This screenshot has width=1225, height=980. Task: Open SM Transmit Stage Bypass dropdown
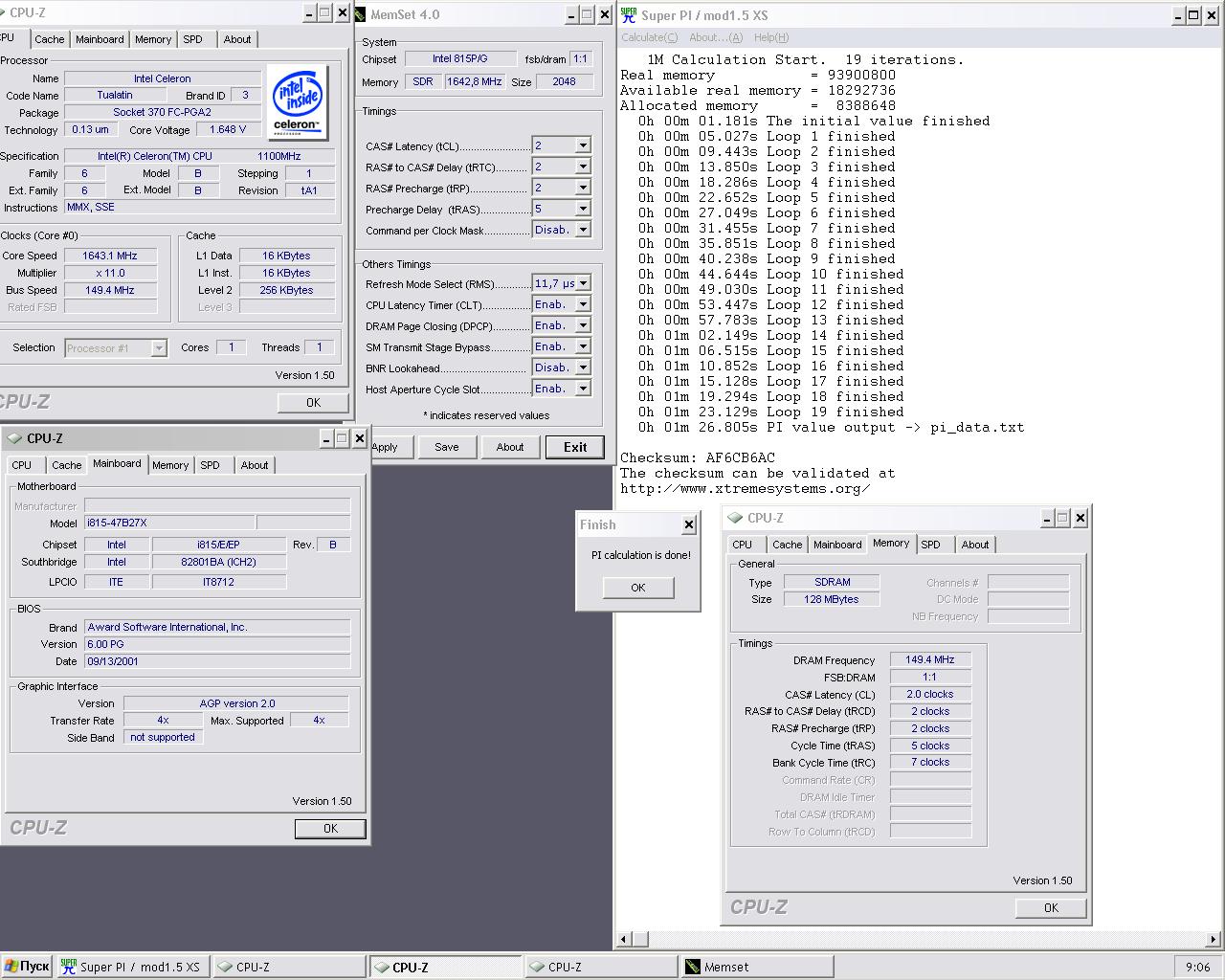[583, 346]
